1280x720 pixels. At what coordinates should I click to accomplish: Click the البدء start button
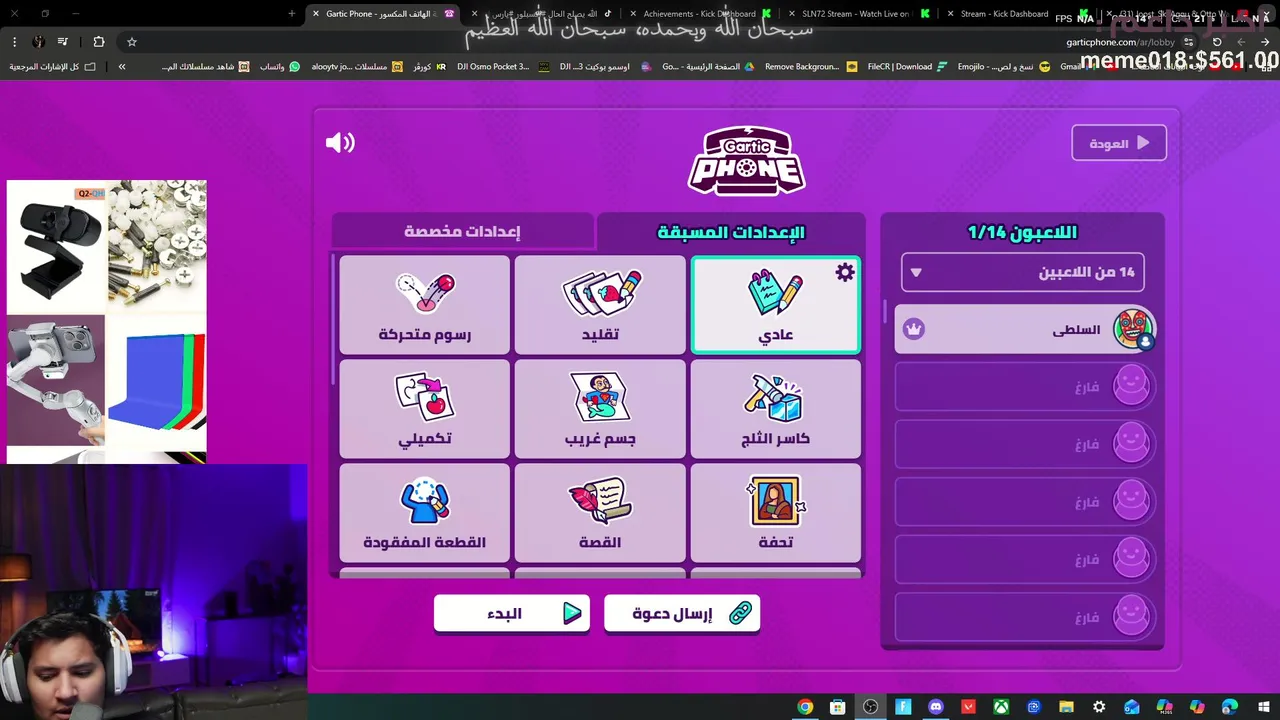512,613
